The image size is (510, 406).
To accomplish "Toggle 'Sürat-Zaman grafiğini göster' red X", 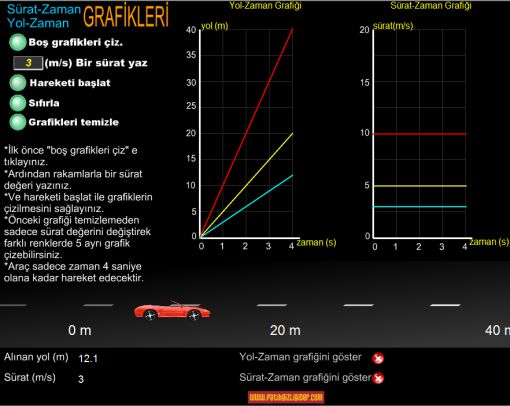I will click(x=378, y=378).
